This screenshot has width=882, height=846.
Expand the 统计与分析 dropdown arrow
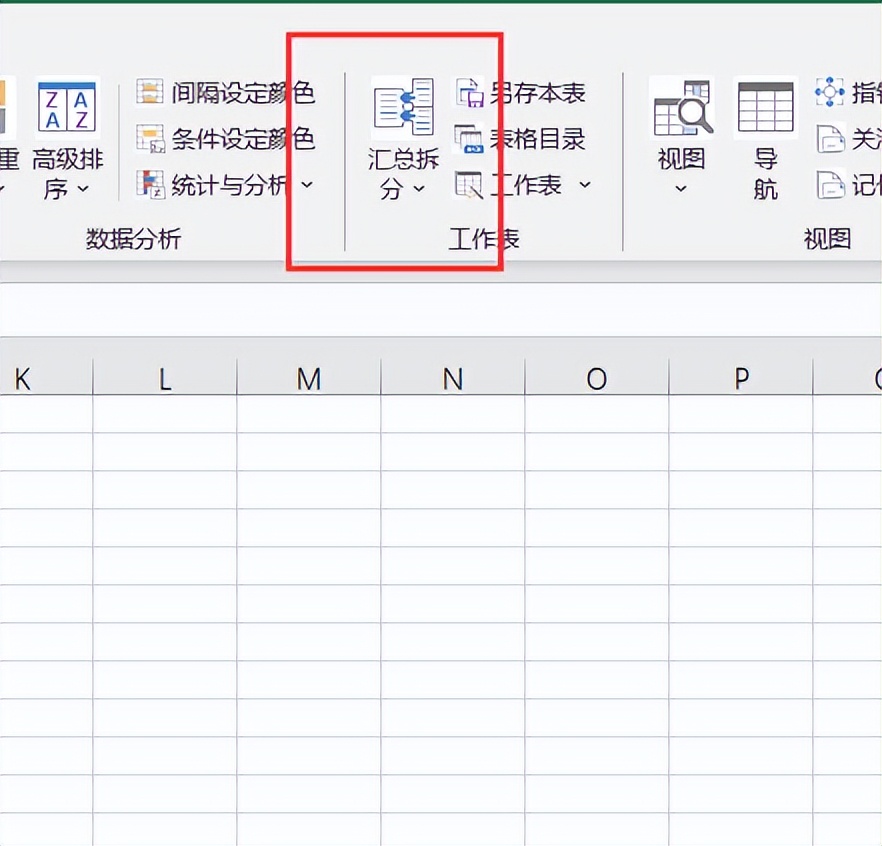(x=307, y=185)
